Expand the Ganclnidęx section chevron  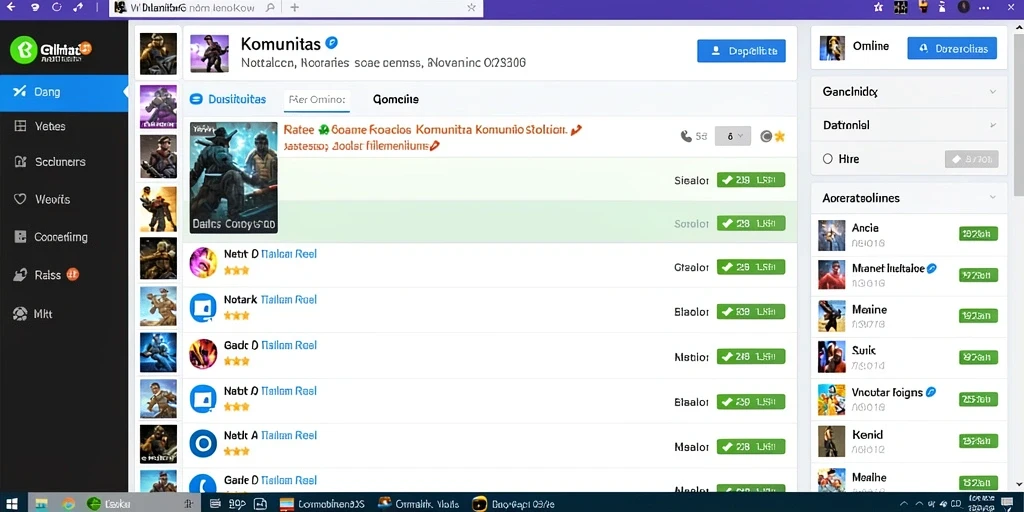tap(993, 92)
